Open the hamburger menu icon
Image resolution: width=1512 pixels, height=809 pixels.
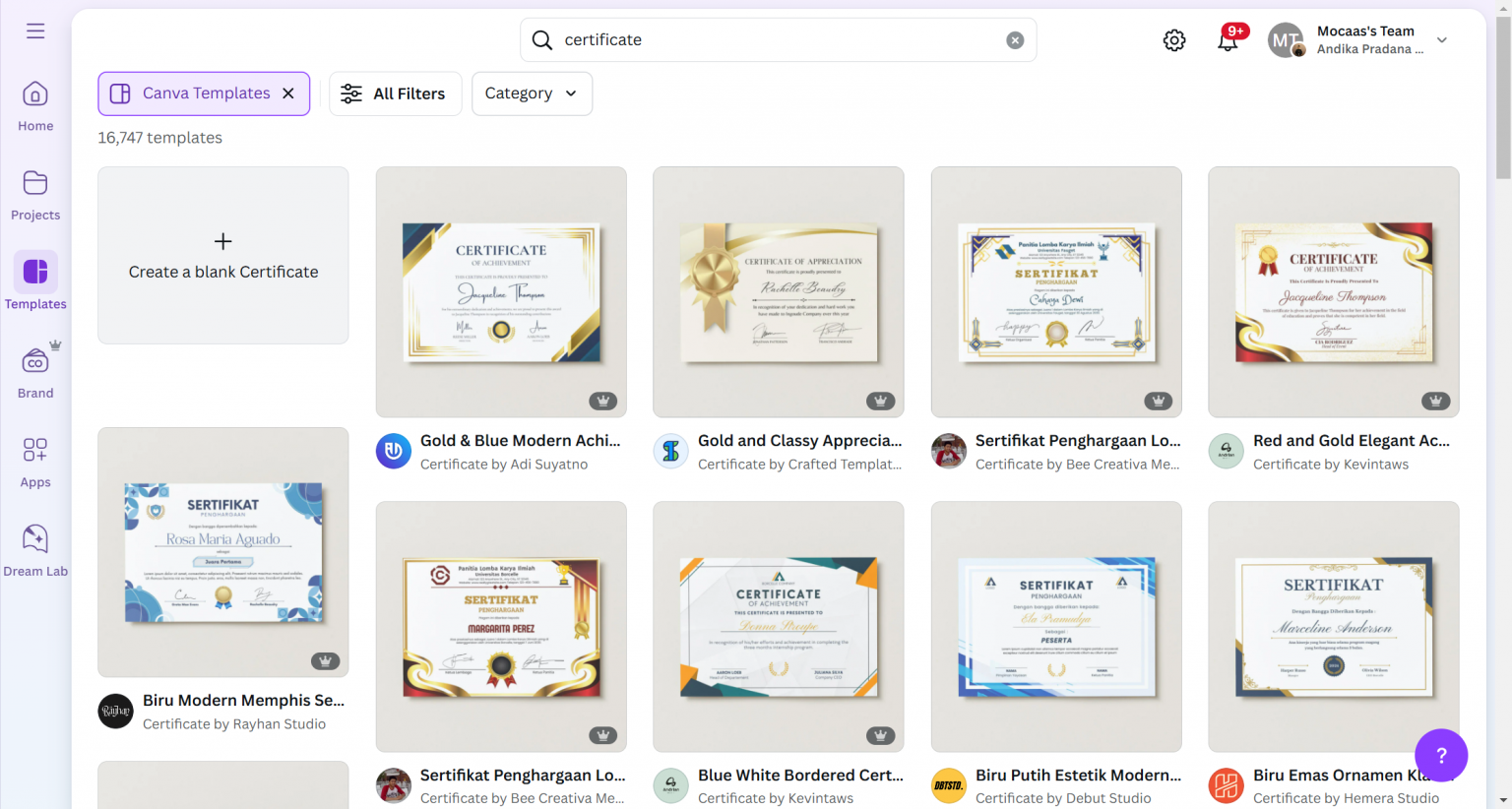pos(35,31)
